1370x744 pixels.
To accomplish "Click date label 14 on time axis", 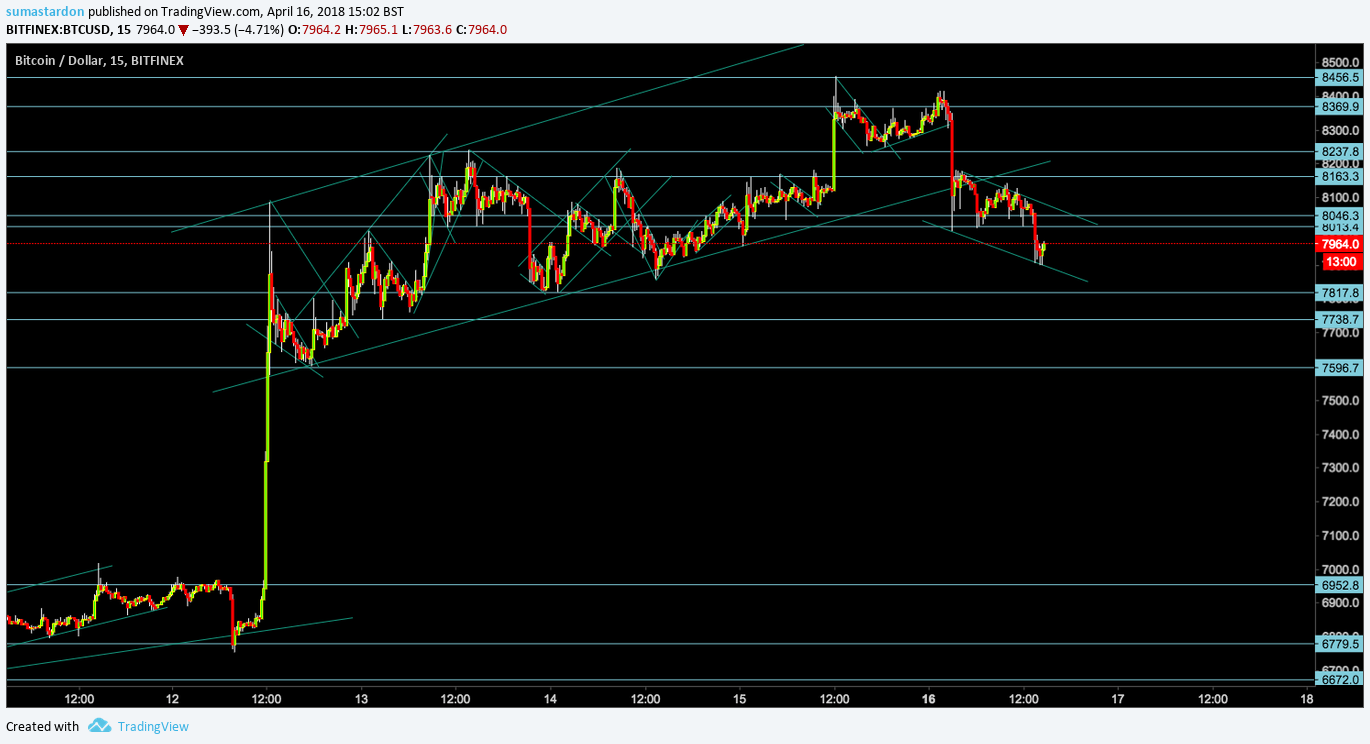I will (x=551, y=698).
